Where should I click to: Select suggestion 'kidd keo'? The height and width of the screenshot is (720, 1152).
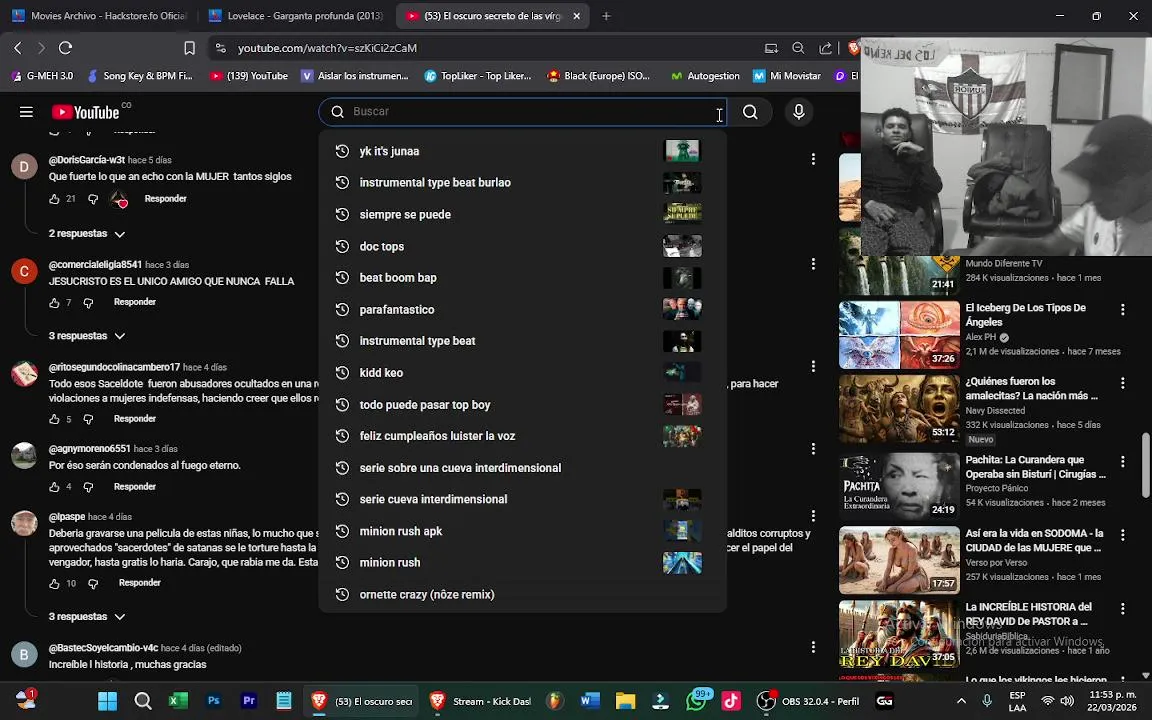[522, 372]
